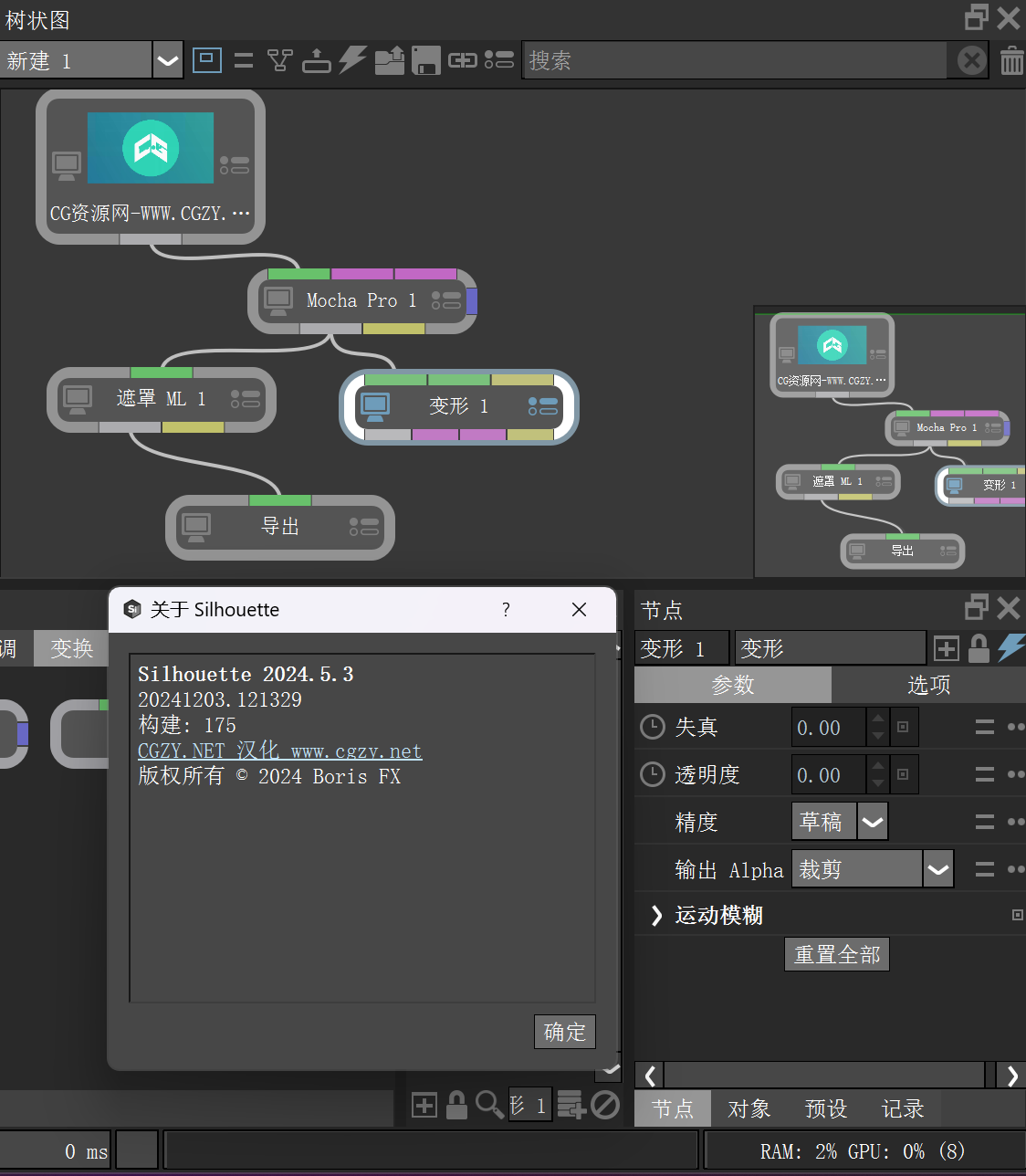Image resolution: width=1026 pixels, height=1176 pixels.
Task: Clear the search field with the X icon
Action: point(972,60)
